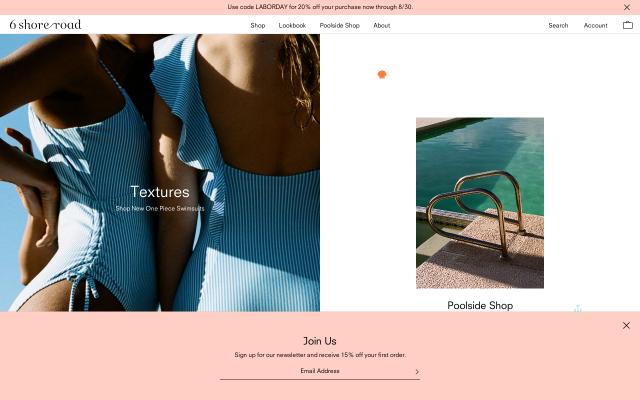
Task: Go to Account login
Action: point(595,25)
